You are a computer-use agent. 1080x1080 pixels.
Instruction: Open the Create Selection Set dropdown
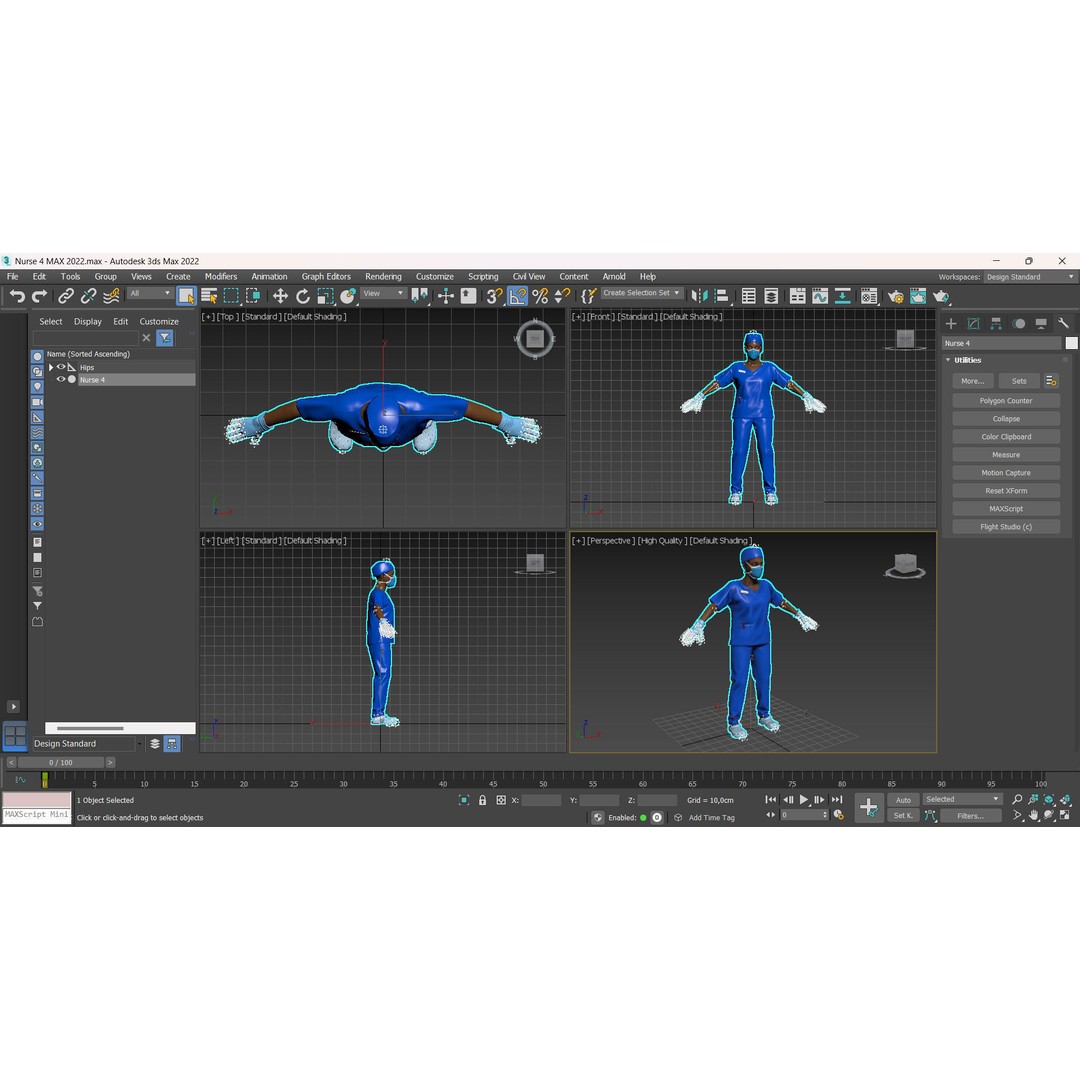click(641, 293)
